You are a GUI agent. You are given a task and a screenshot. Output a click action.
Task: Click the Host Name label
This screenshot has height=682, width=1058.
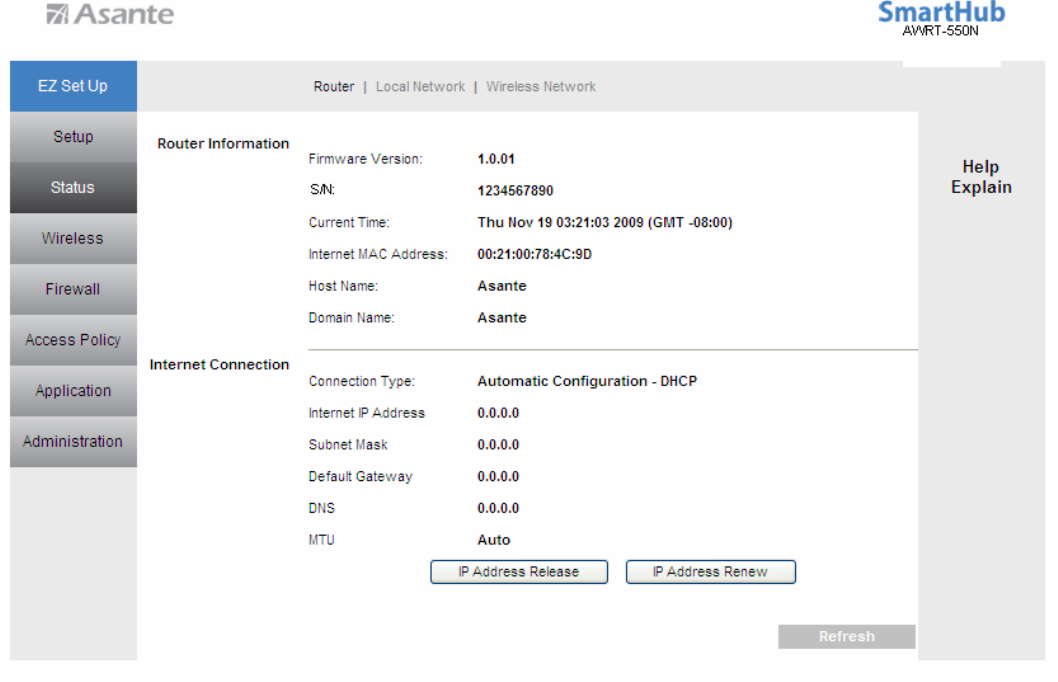click(343, 286)
